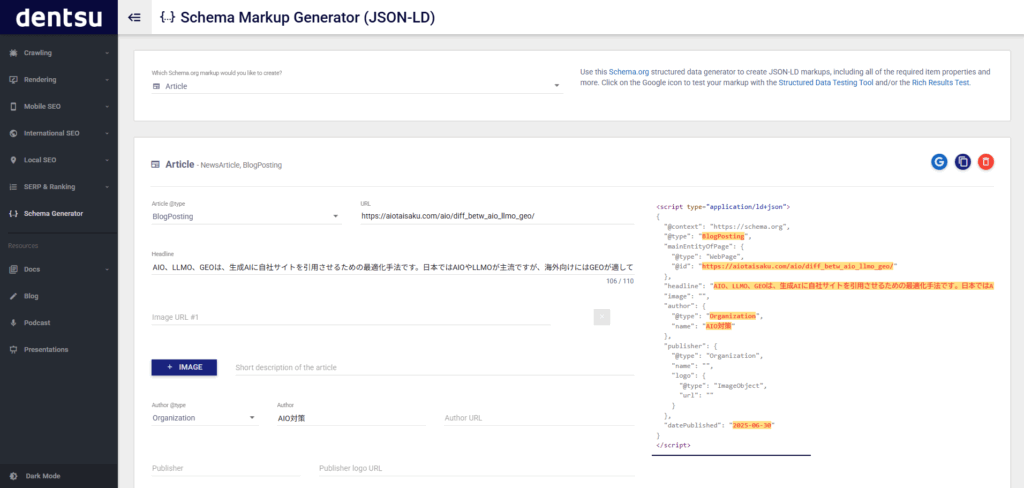Click the highlighted BlogPosting value in code
The image size is (1024, 488).
click(x=724, y=236)
